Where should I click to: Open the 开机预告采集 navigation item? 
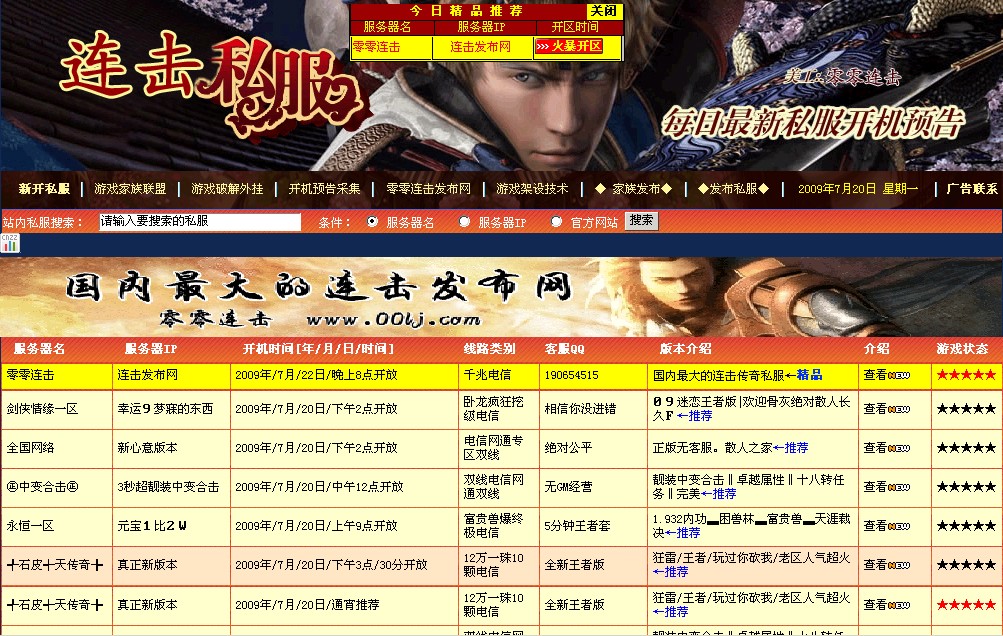pyautogui.click(x=324, y=189)
